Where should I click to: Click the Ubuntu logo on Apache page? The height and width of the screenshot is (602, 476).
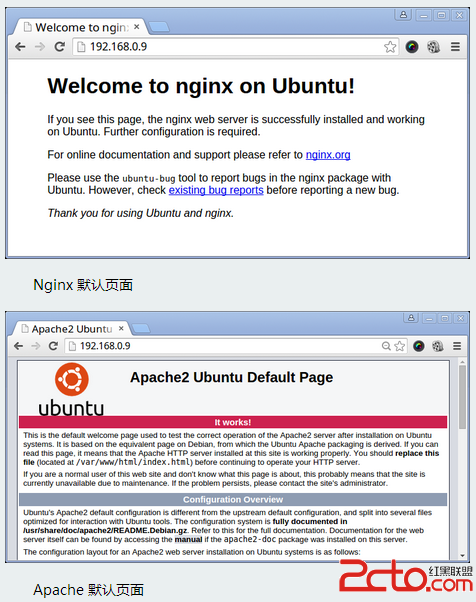pos(71,390)
